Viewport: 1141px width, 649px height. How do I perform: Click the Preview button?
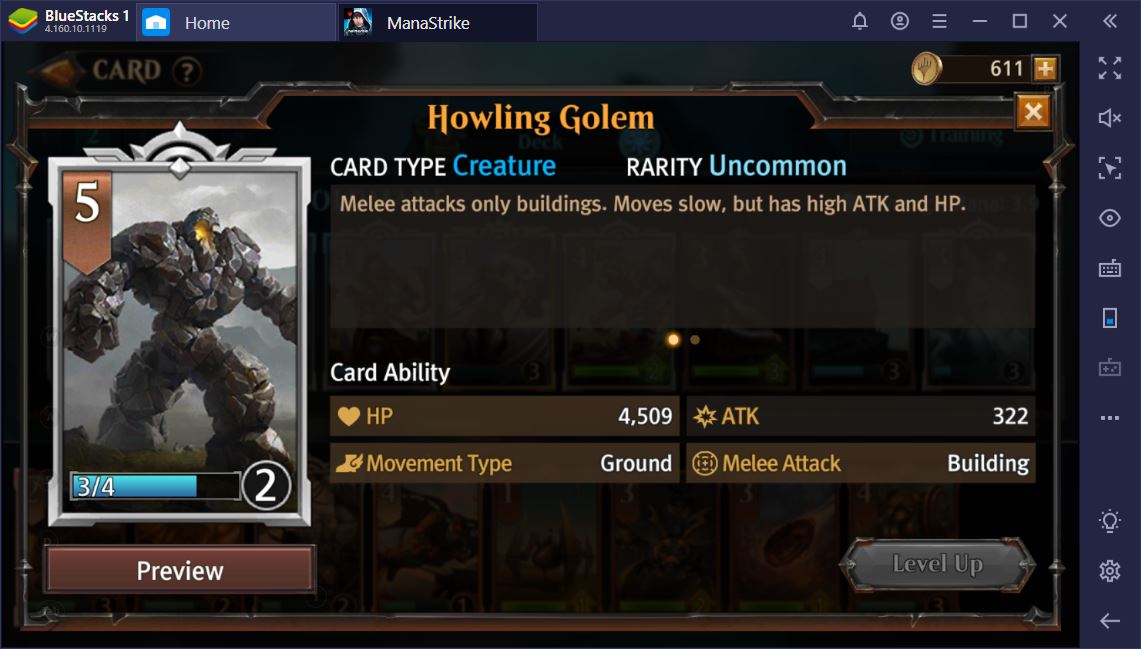(x=180, y=570)
